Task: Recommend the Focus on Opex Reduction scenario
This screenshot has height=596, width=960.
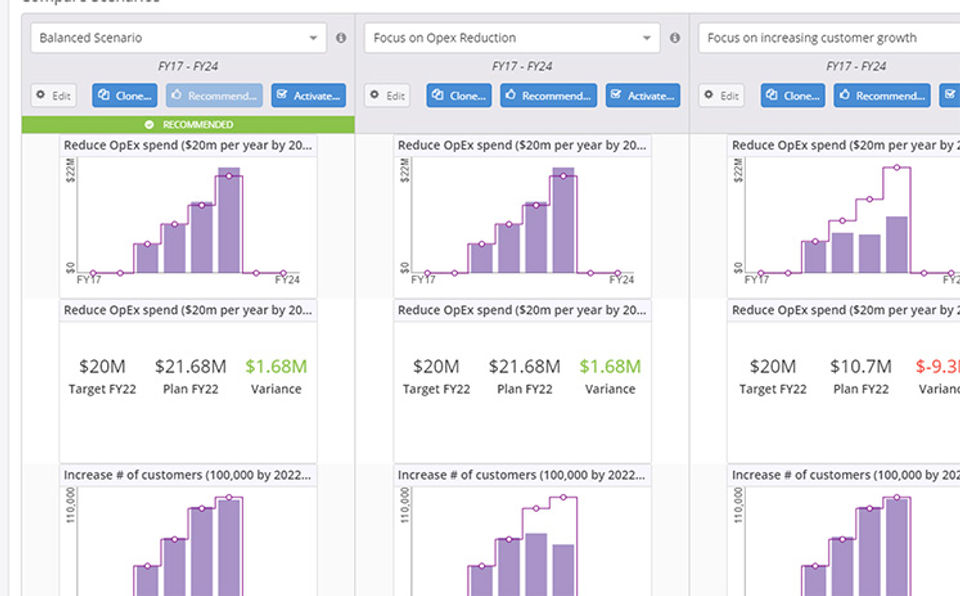Action: pyautogui.click(x=549, y=96)
